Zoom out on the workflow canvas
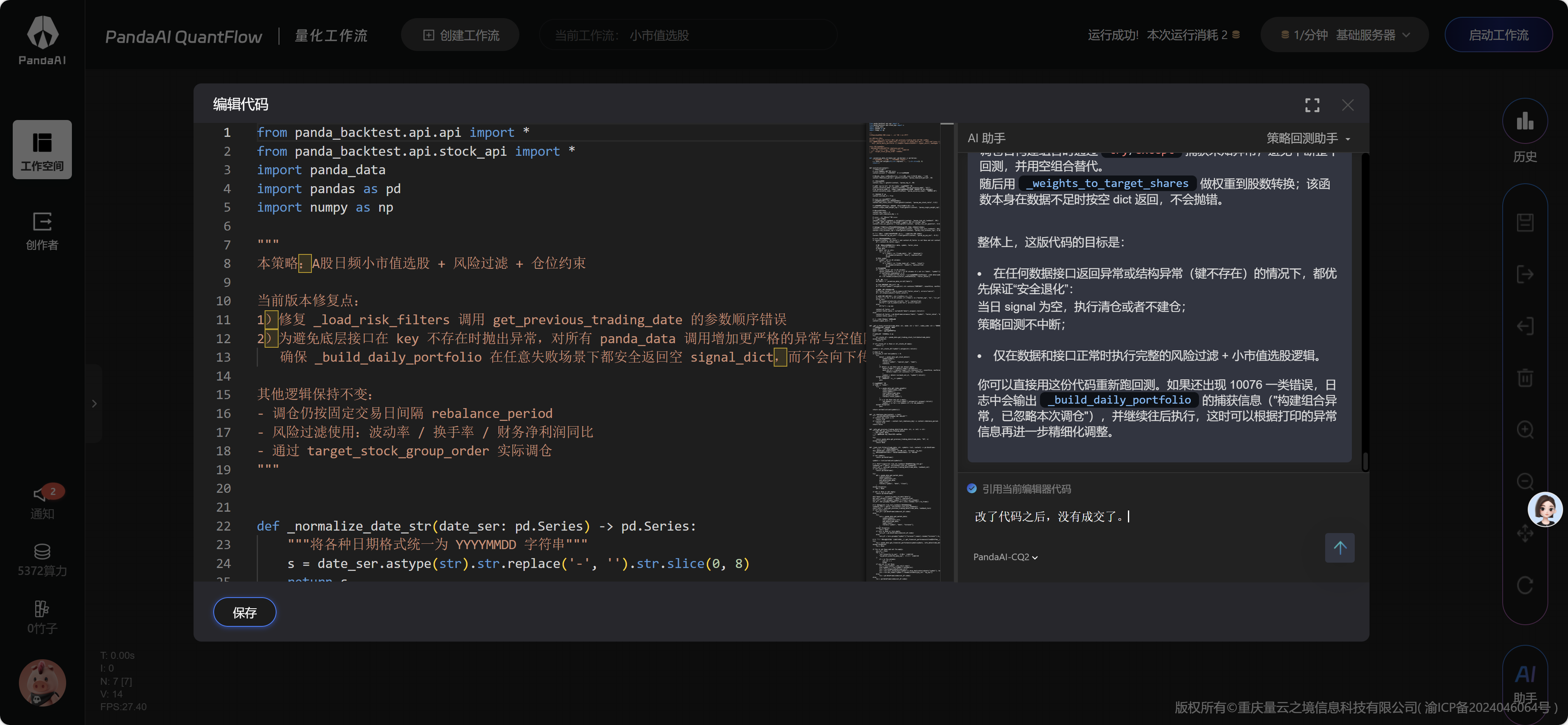This screenshot has height=725, width=1568. [1525, 481]
